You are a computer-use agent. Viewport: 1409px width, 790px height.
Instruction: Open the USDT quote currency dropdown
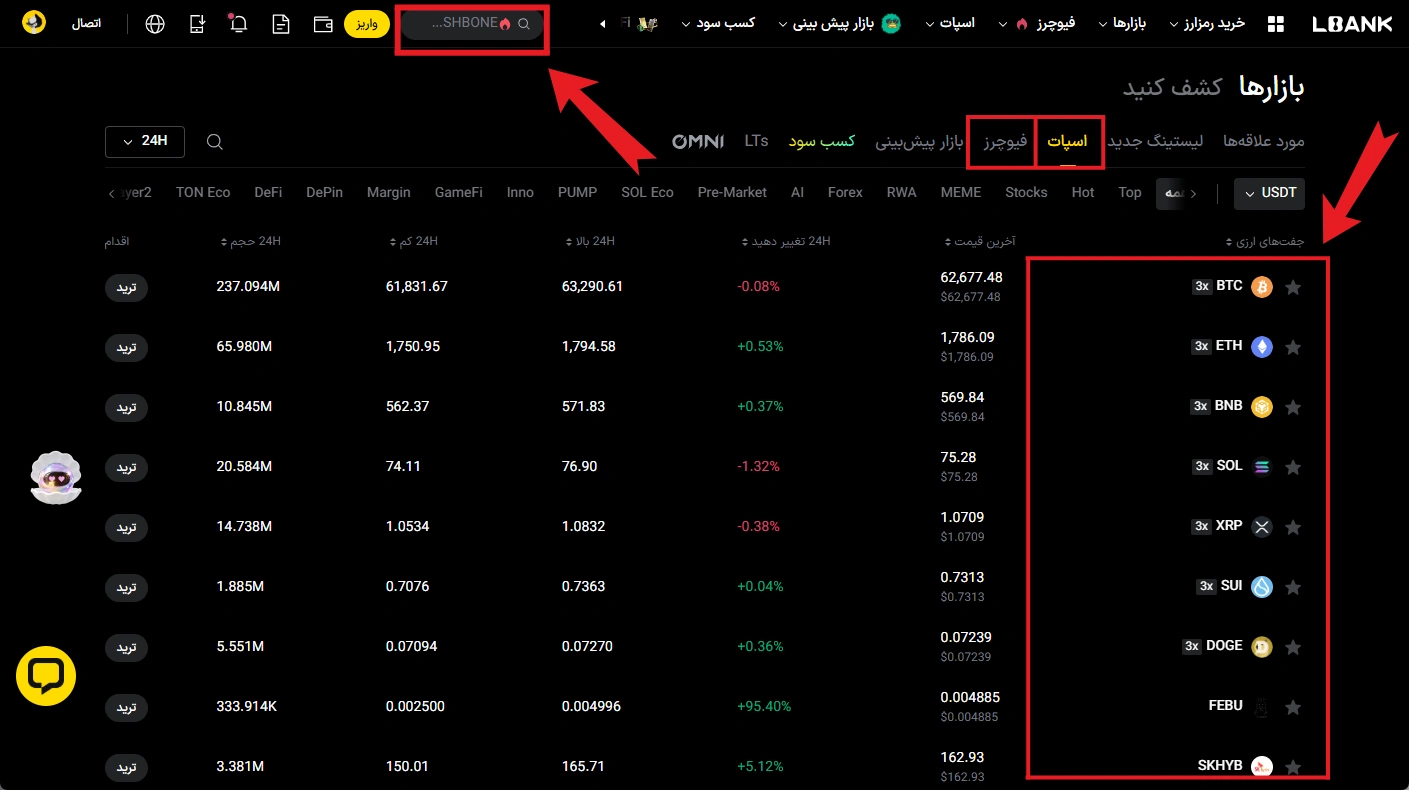(x=1270, y=193)
